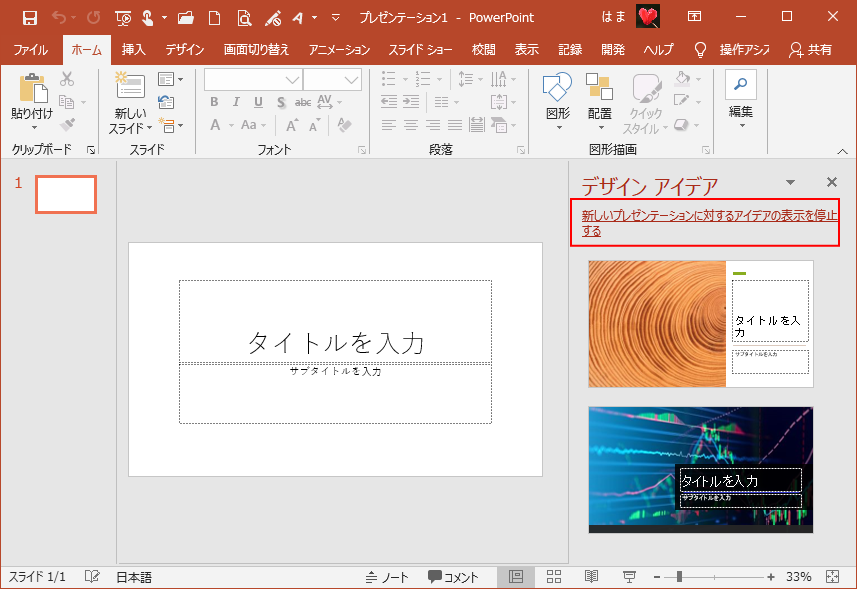The height and width of the screenshot is (589, 857).
Task: Click the Undo arrow icon
Action: coord(59,18)
